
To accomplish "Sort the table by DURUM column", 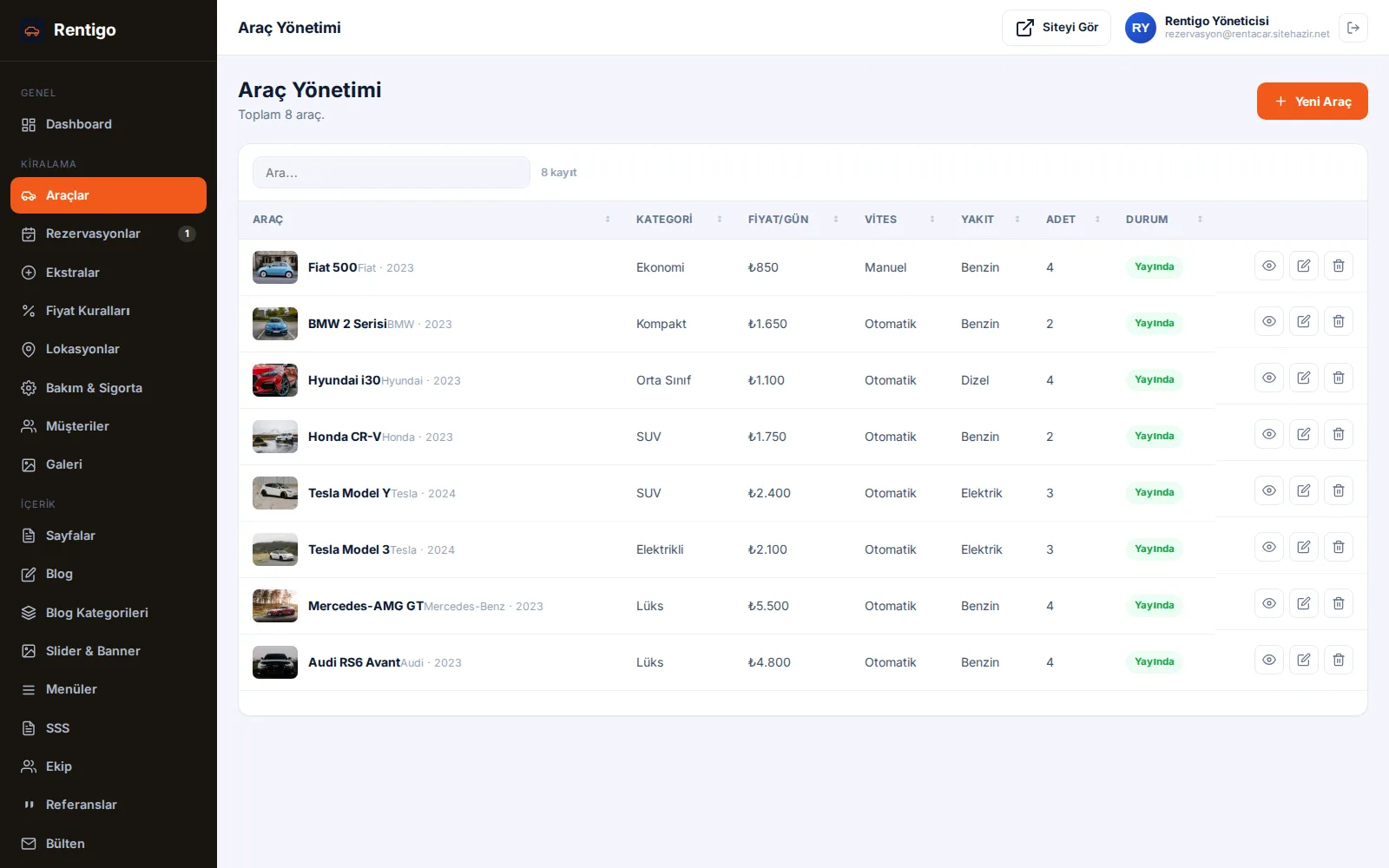I will click(1163, 220).
